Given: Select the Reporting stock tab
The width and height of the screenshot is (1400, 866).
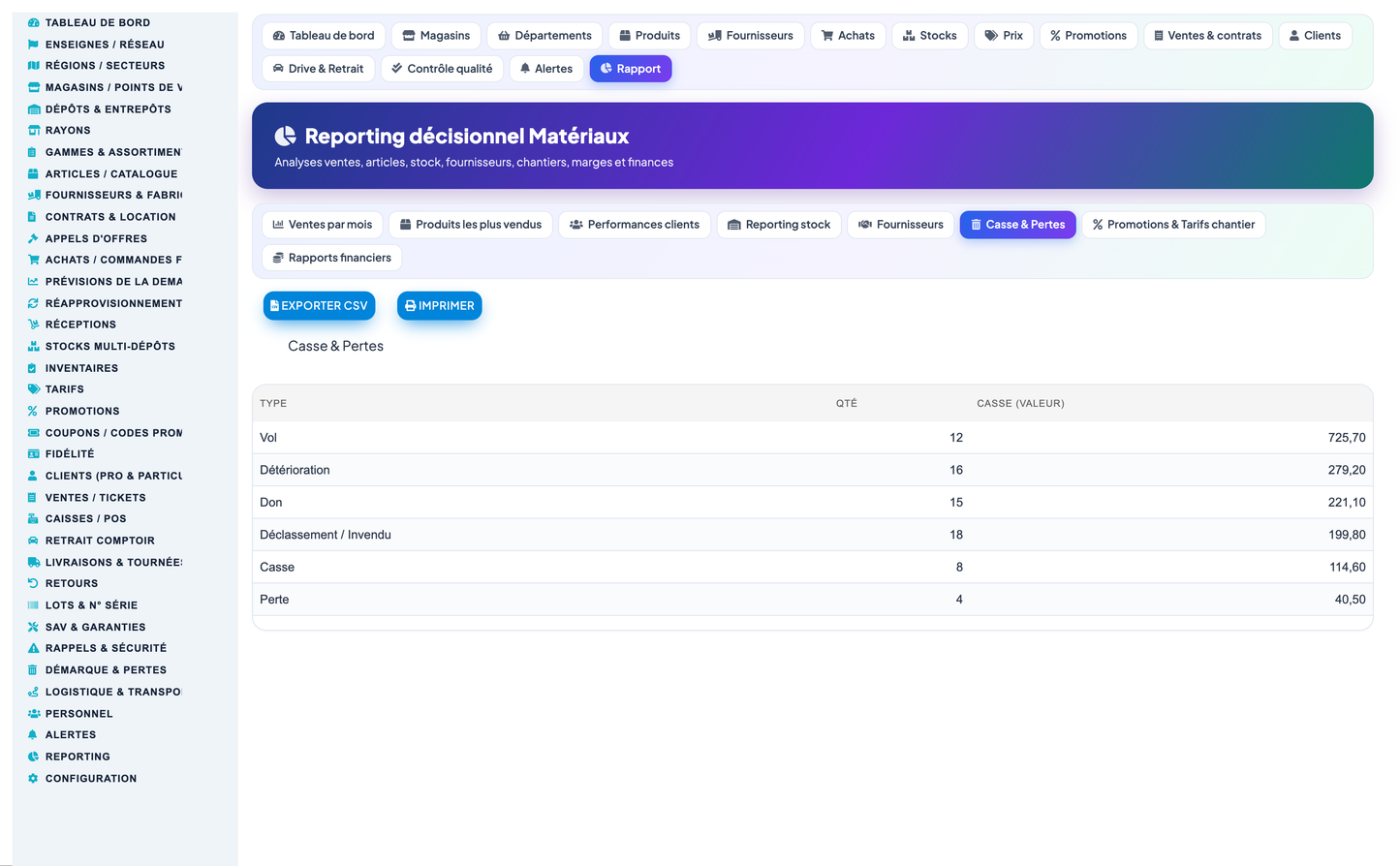Looking at the screenshot, I should (779, 225).
